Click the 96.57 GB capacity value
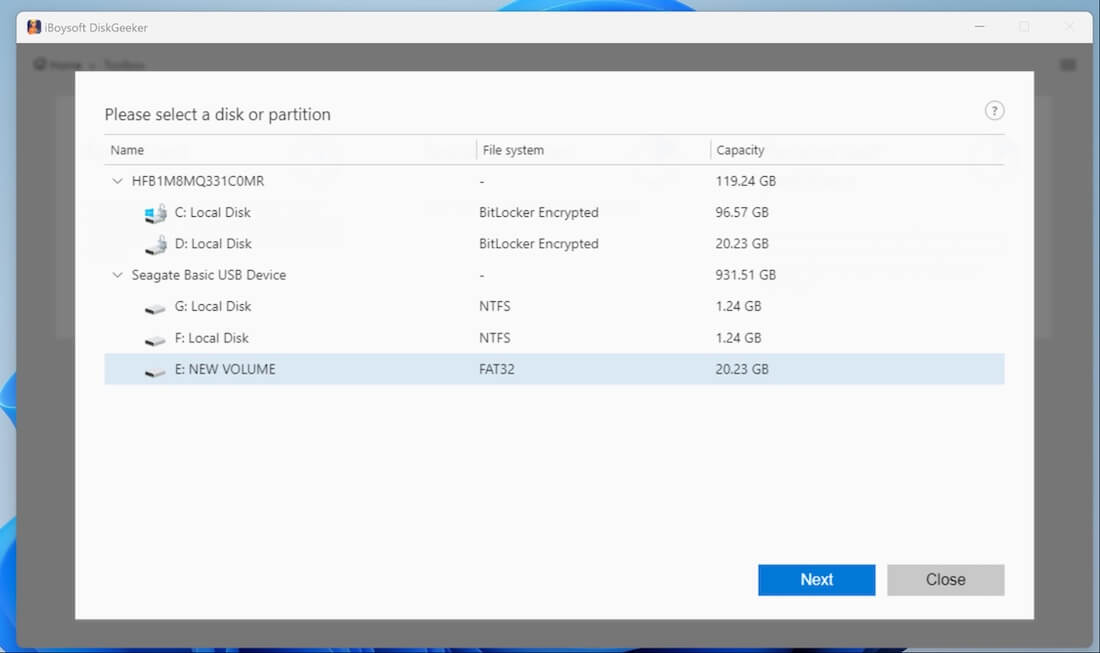The image size is (1100, 653). 742,213
